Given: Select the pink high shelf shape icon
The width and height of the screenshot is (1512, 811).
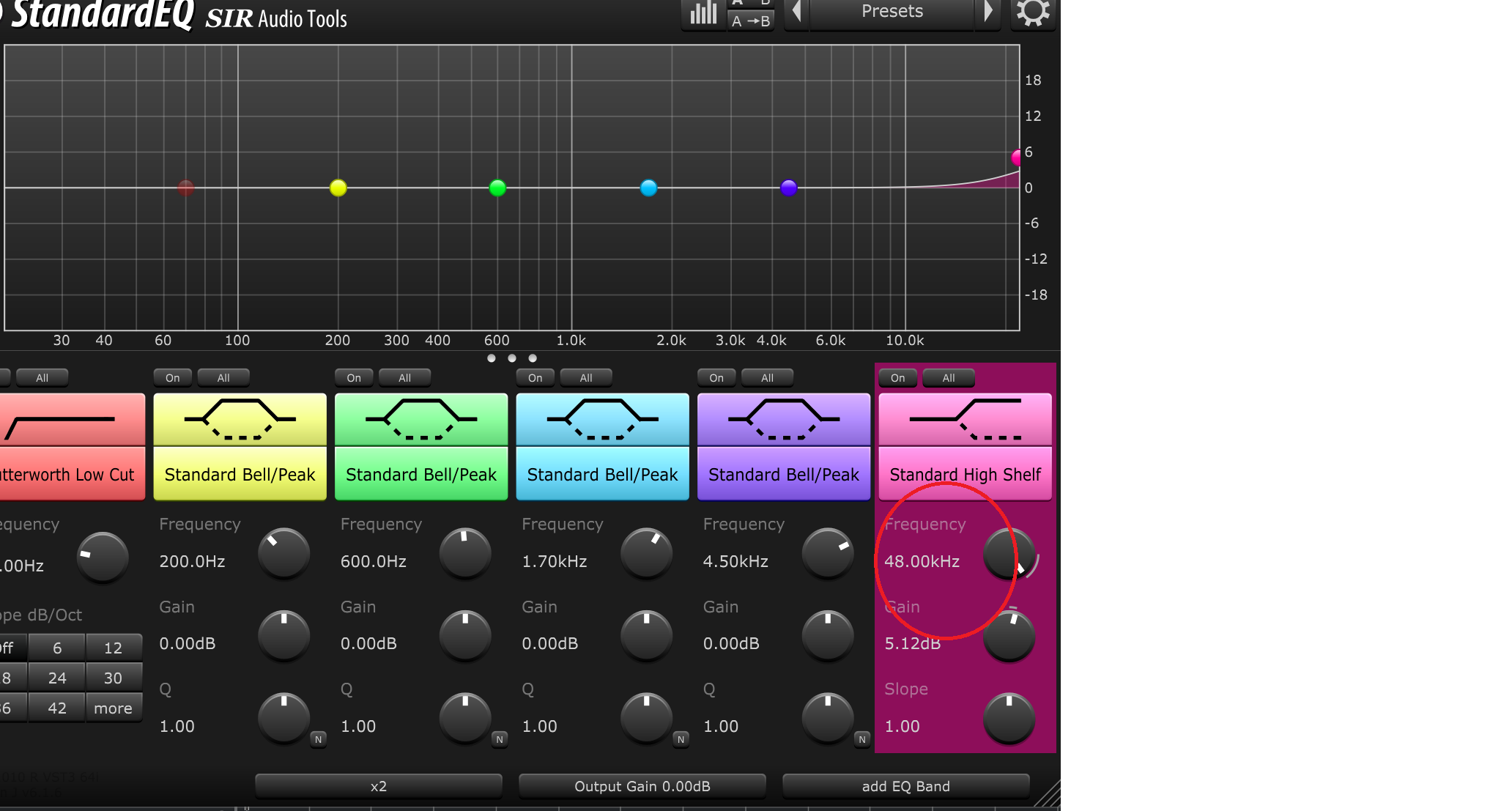Looking at the screenshot, I should 965,420.
